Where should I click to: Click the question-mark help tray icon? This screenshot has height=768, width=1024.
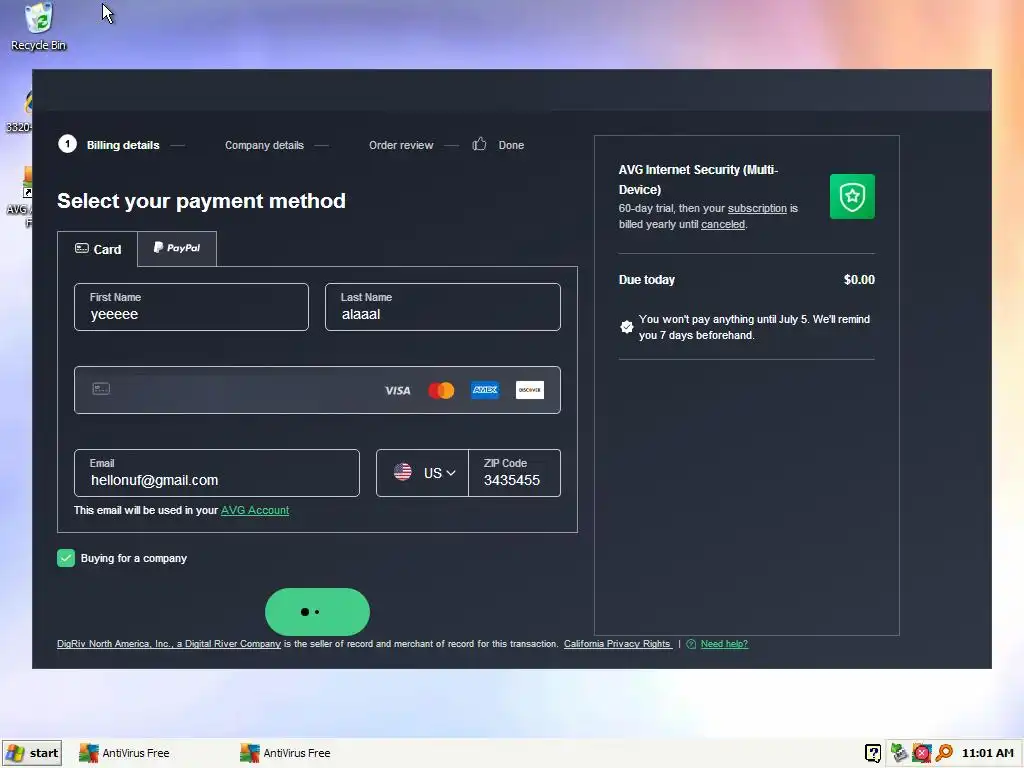pyautogui.click(x=873, y=753)
